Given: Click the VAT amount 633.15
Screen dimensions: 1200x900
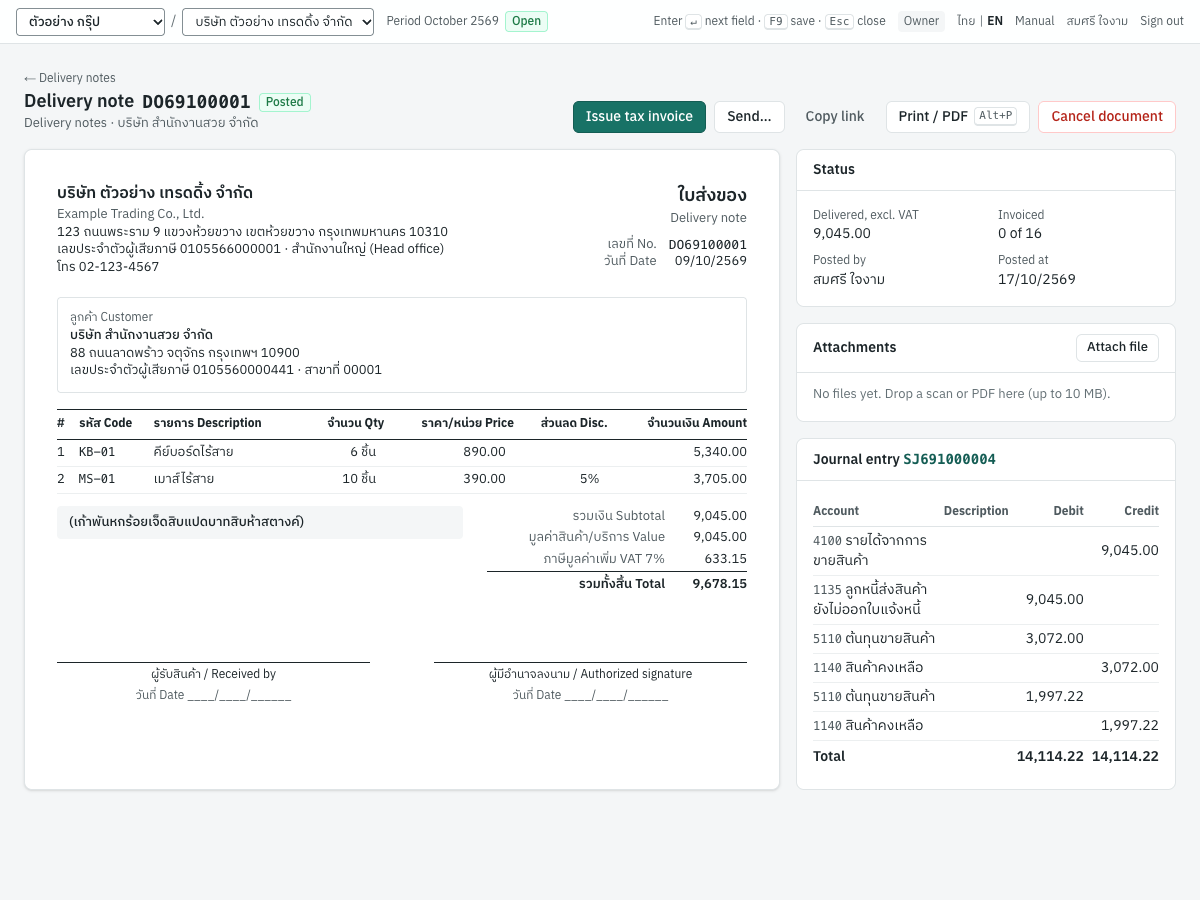Looking at the screenshot, I should [x=726, y=559].
